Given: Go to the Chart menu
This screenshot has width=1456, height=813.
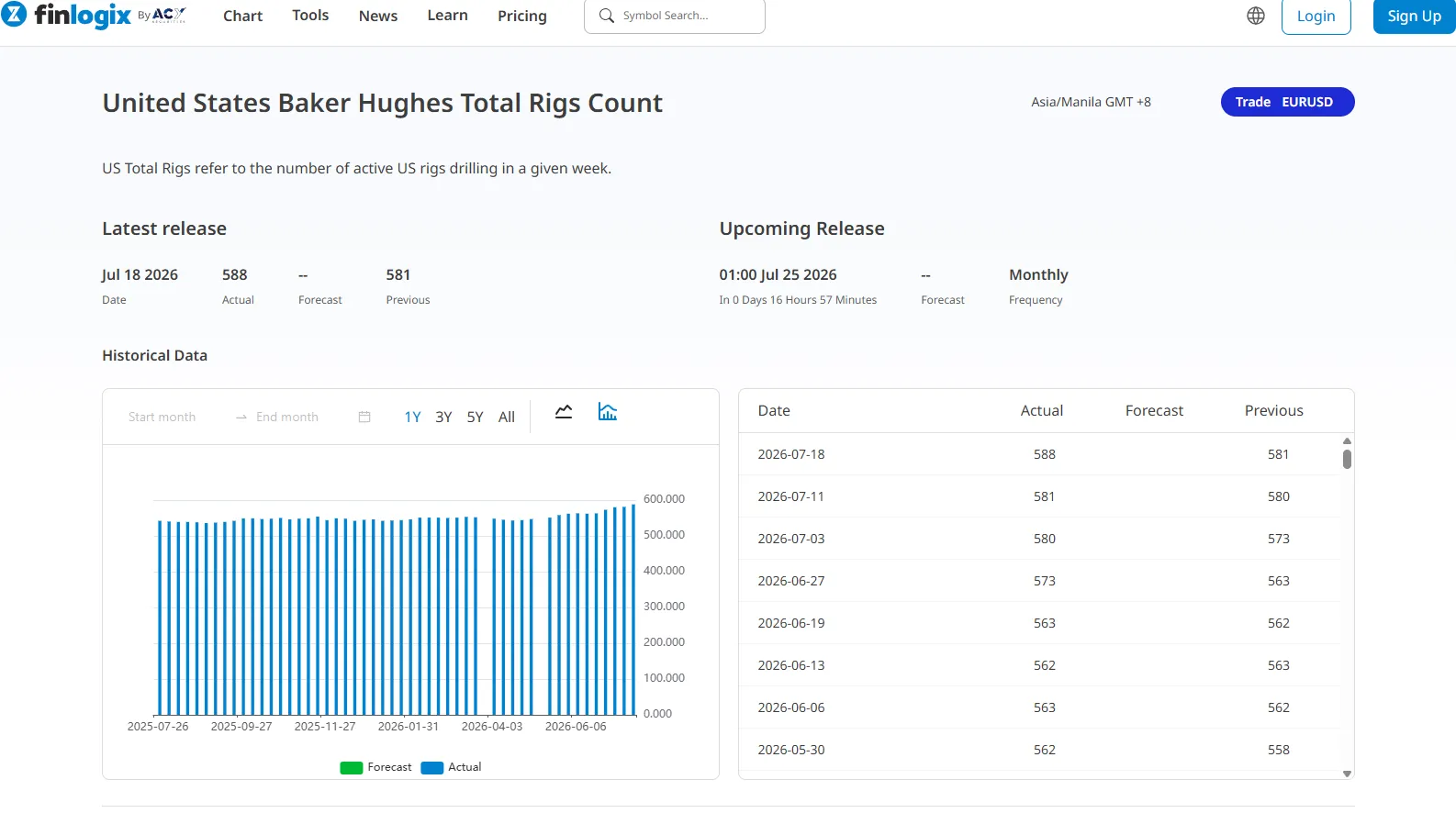Looking at the screenshot, I should pyautogui.click(x=242, y=16).
